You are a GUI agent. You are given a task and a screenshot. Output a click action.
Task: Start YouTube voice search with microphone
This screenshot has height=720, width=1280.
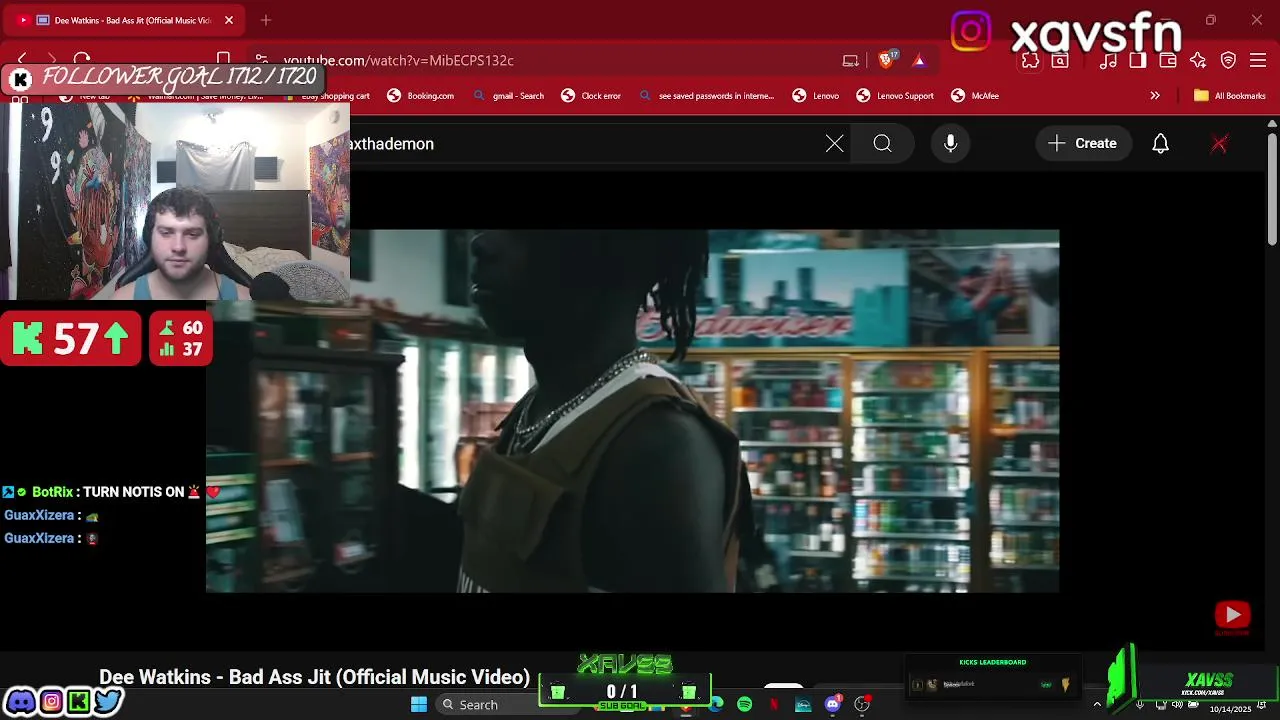pyautogui.click(x=951, y=144)
